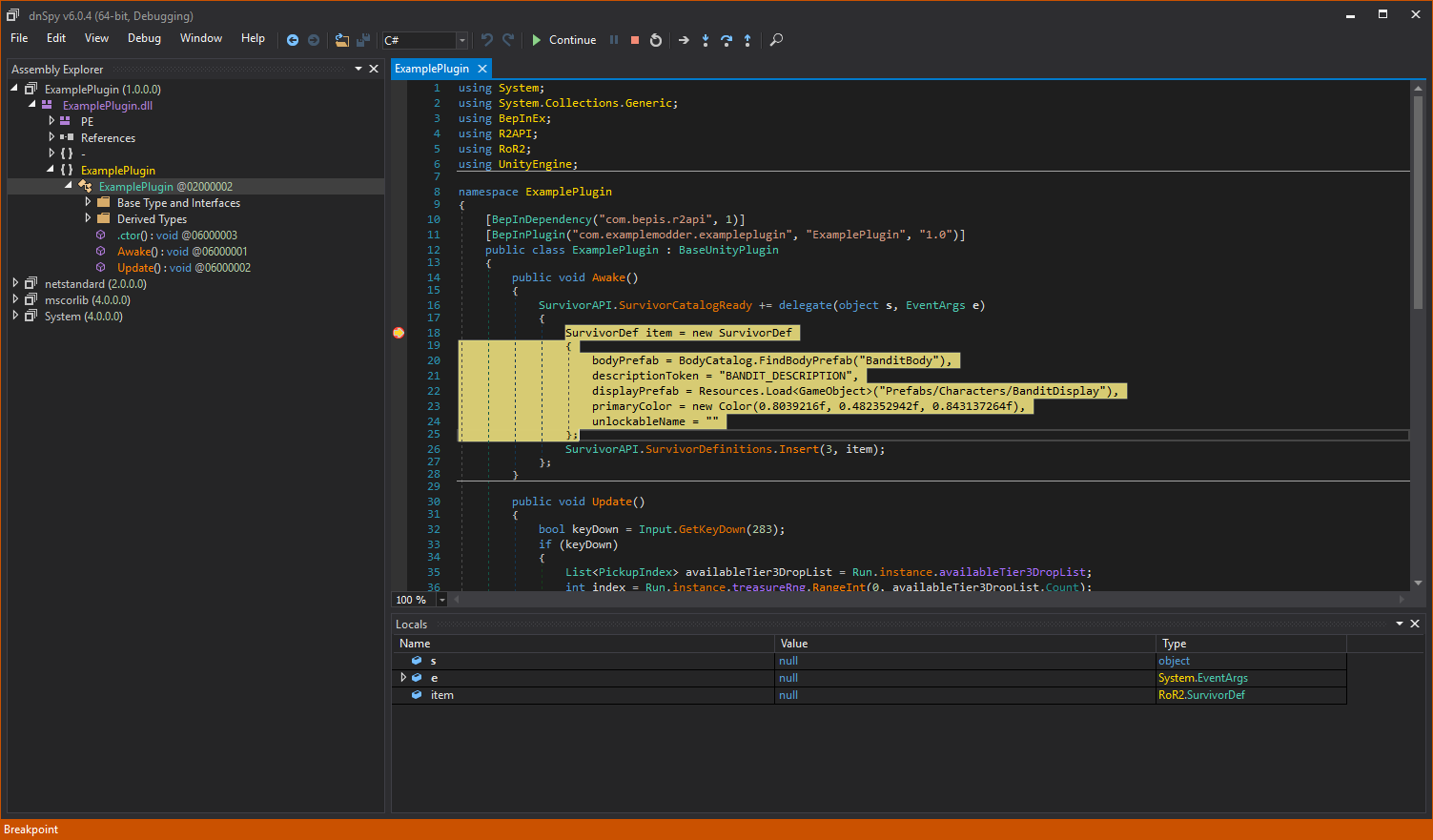Viewport: 1433px width, 840px height.
Task: Restart the debug session
Action: 656,40
